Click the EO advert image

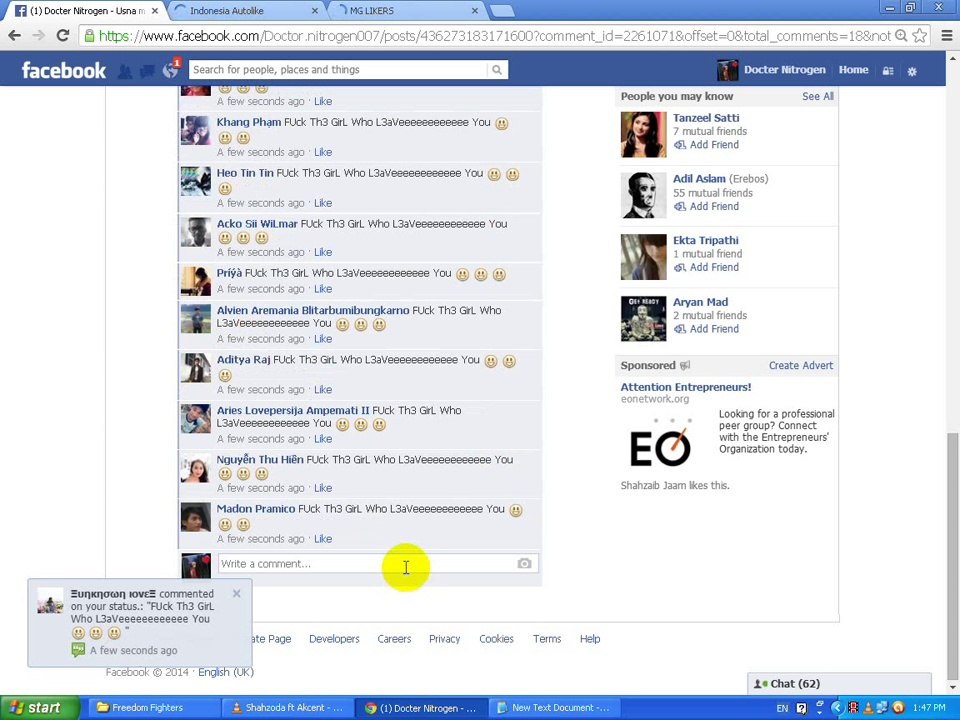point(661,442)
